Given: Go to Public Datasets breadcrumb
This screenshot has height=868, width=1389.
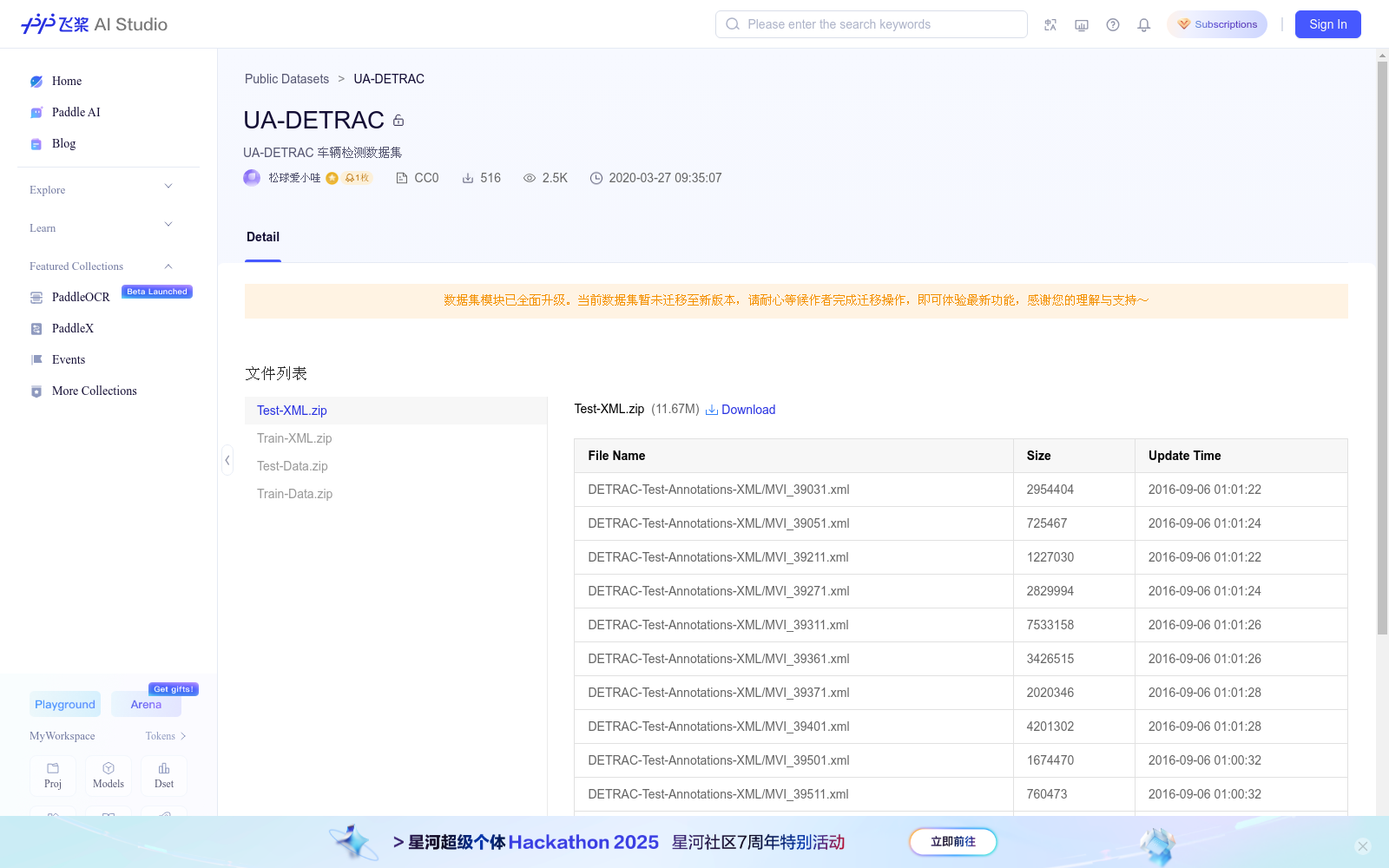Looking at the screenshot, I should click(x=286, y=79).
